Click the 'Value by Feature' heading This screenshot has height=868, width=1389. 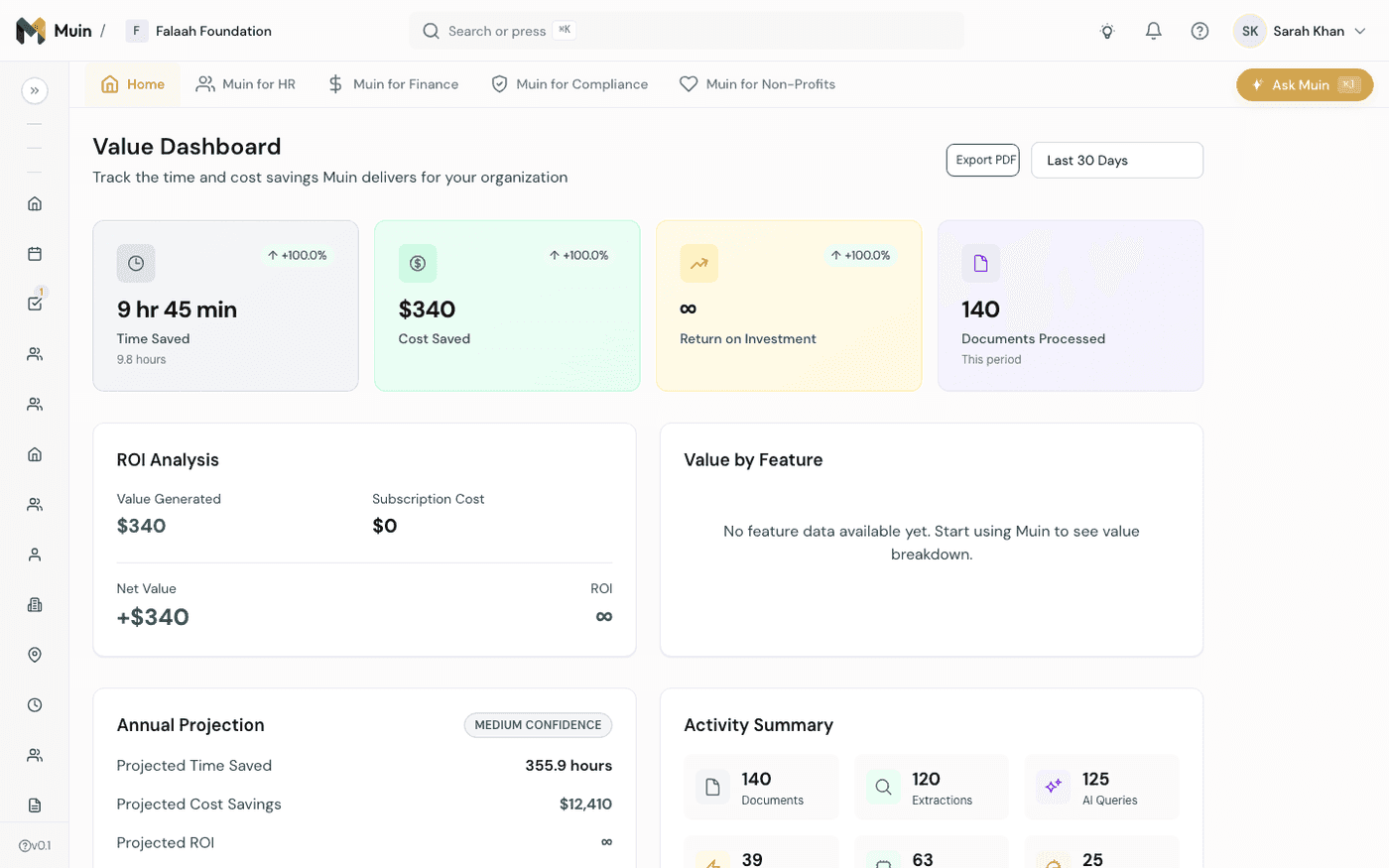click(753, 459)
